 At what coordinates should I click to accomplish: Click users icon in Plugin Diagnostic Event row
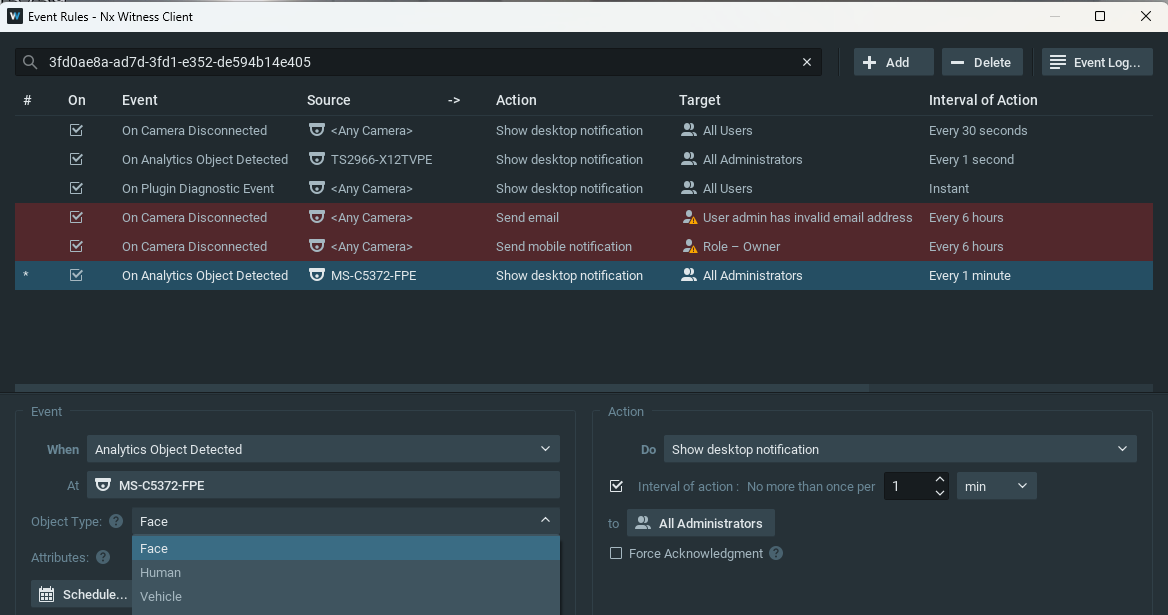click(688, 188)
